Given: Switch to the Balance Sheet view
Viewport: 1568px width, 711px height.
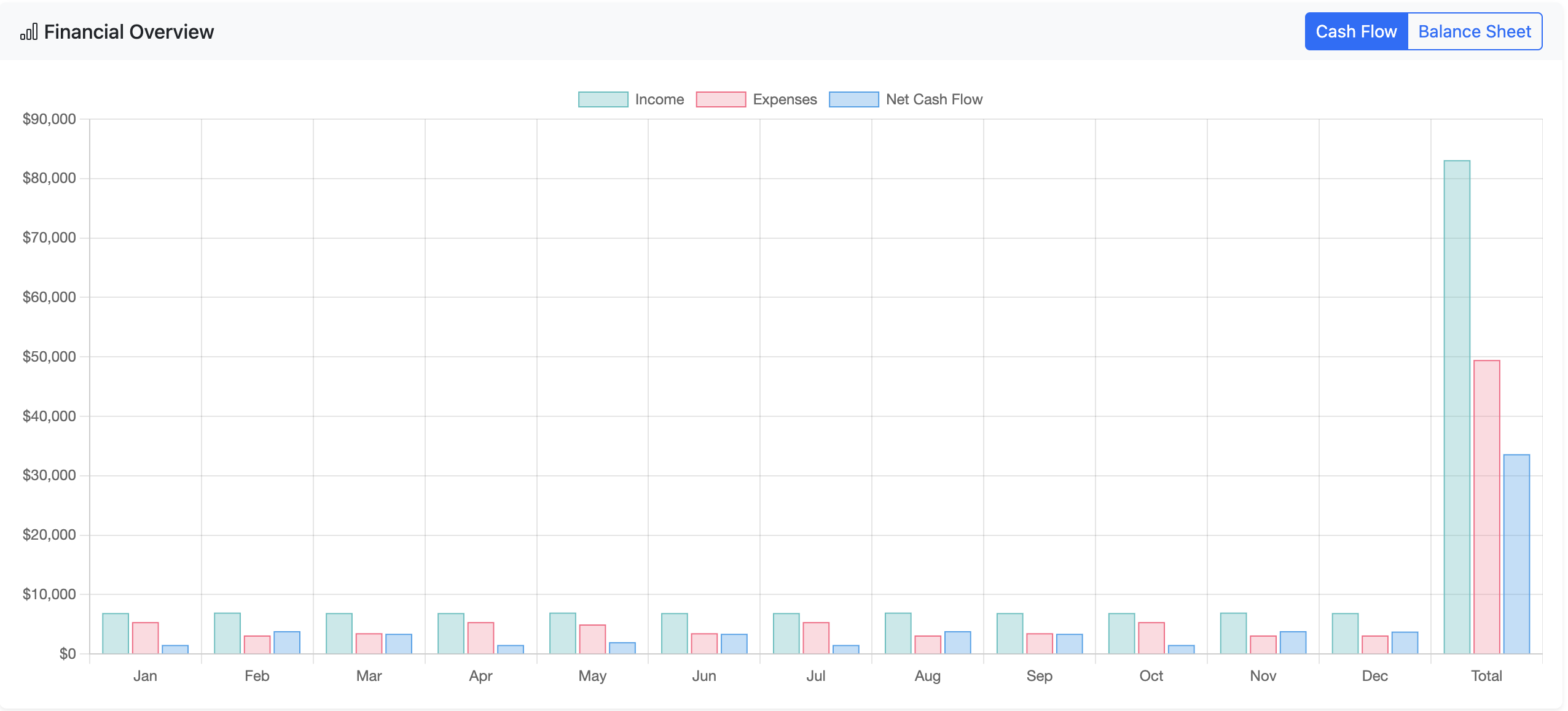Looking at the screenshot, I should pos(1474,32).
